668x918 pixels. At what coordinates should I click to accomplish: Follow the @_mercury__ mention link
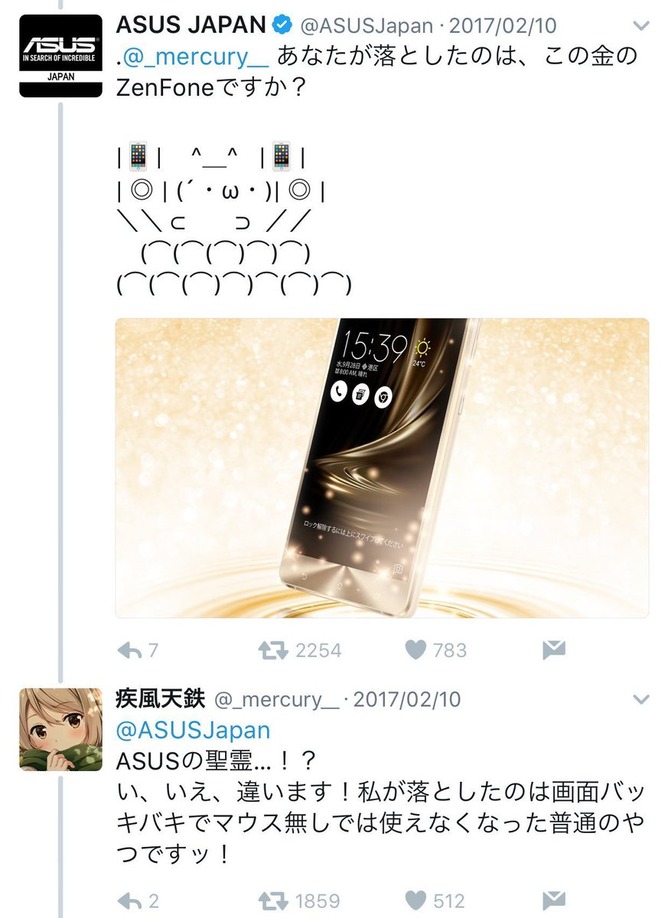(x=194, y=57)
